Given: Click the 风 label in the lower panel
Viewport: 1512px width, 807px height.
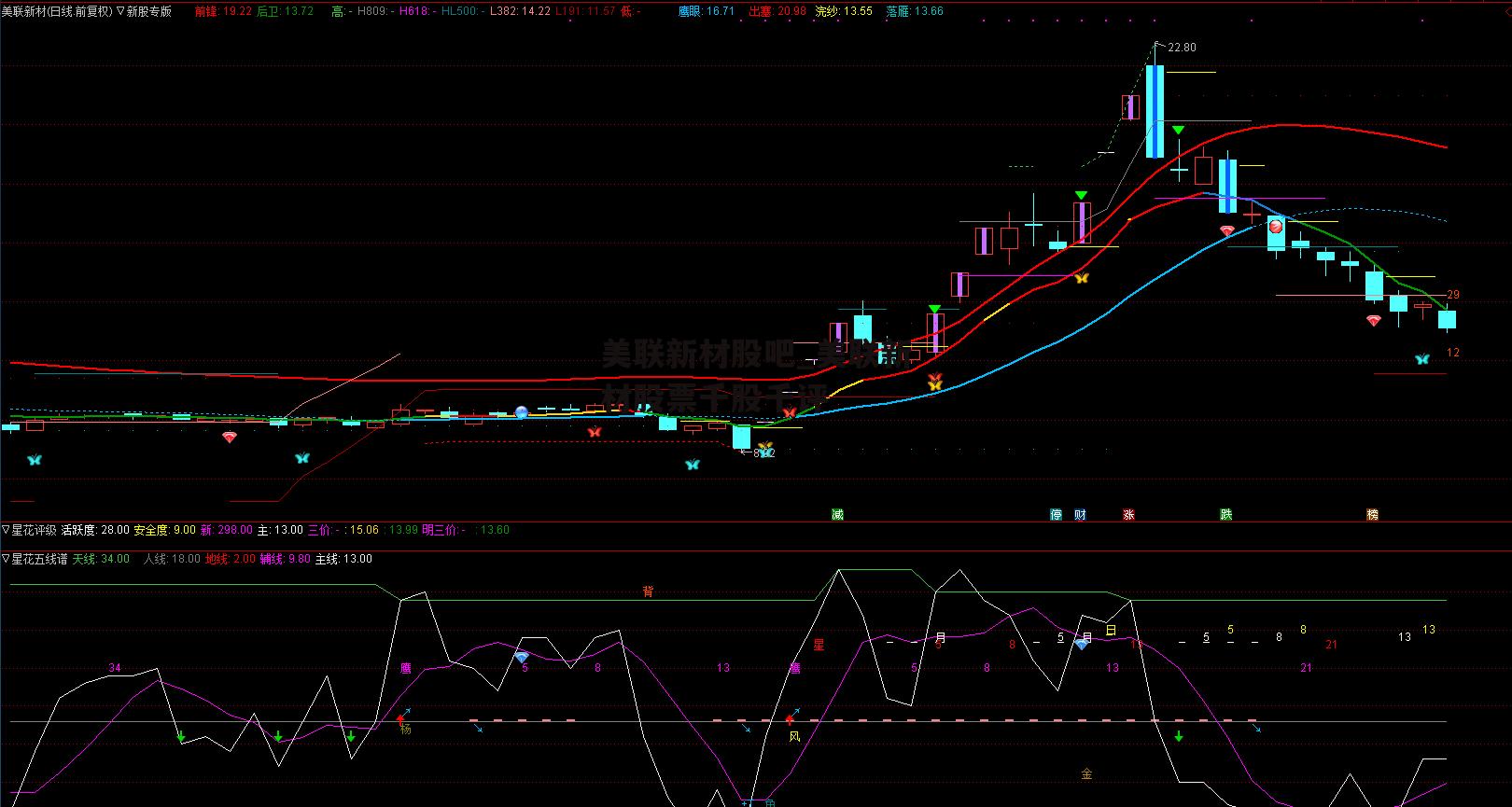Looking at the screenshot, I should [794, 736].
